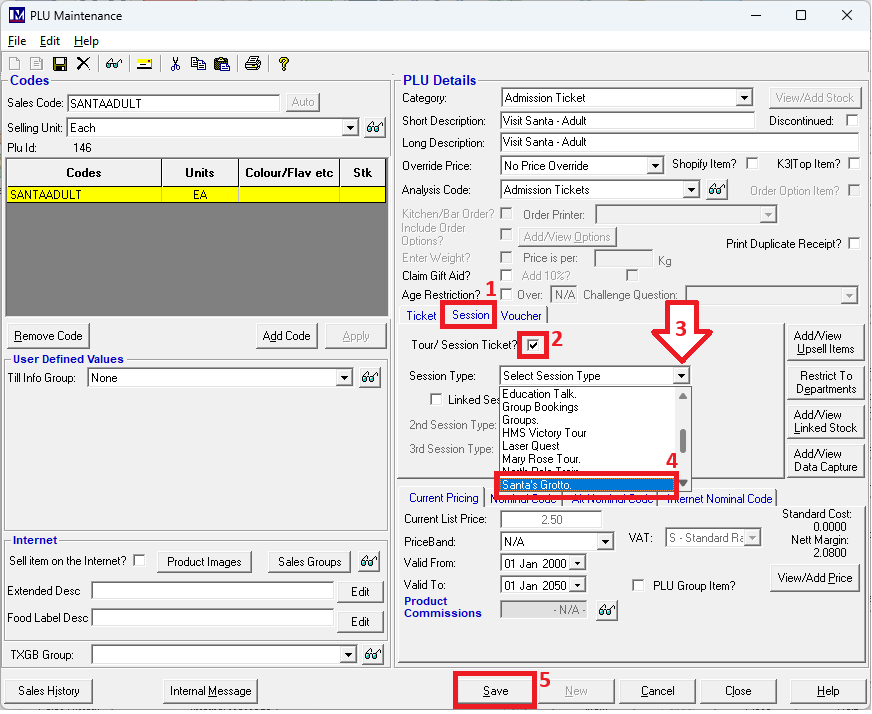Screen dimensions: 872x714
Task: Untick the Tour/ Session Ticket checkbox
Action: [x=534, y=345]
